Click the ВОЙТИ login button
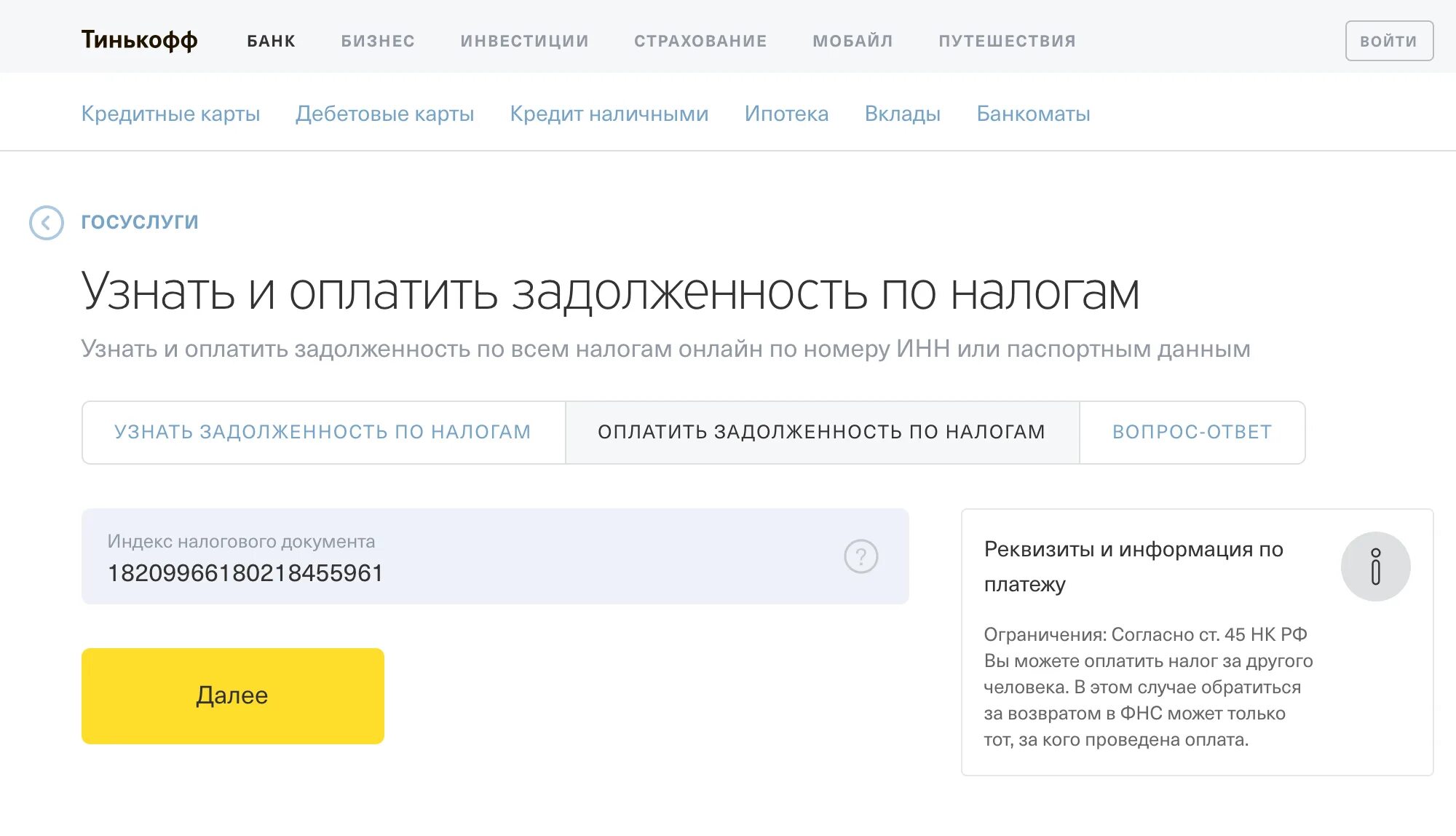The height and width of the screenshot is (836, 1456). (x=1389, y=41)
